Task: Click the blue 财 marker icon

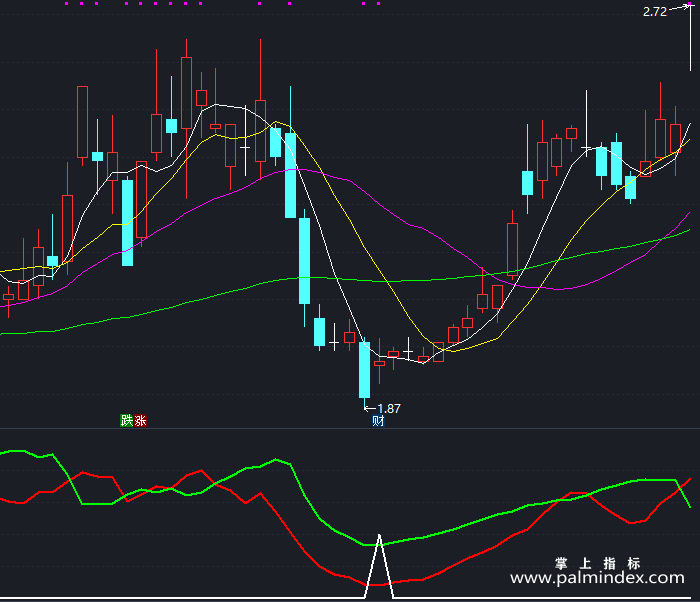Action: pyautogui.click(x=378, y=421)
